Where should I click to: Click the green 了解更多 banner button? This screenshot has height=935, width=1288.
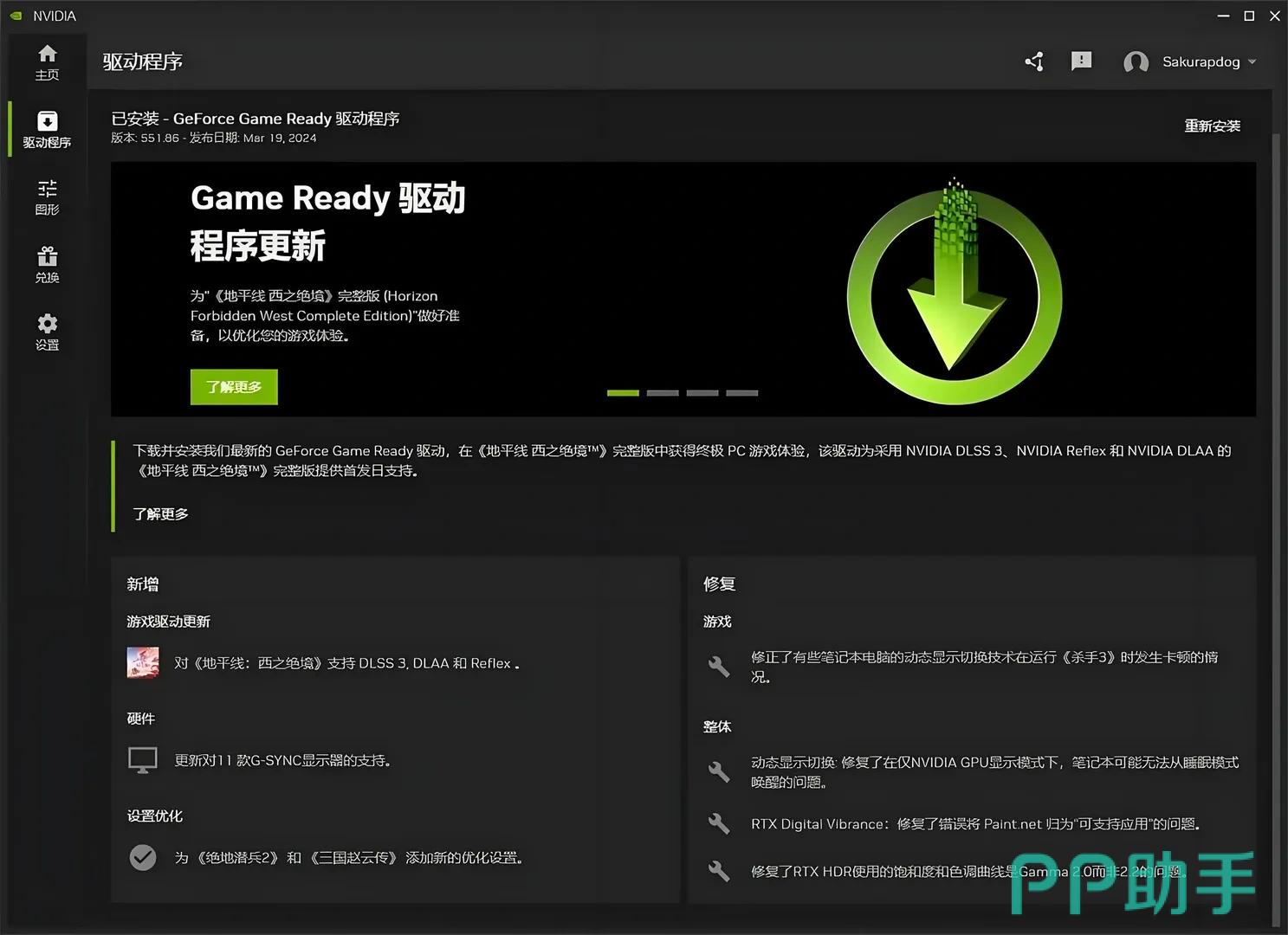click(234, 387)
